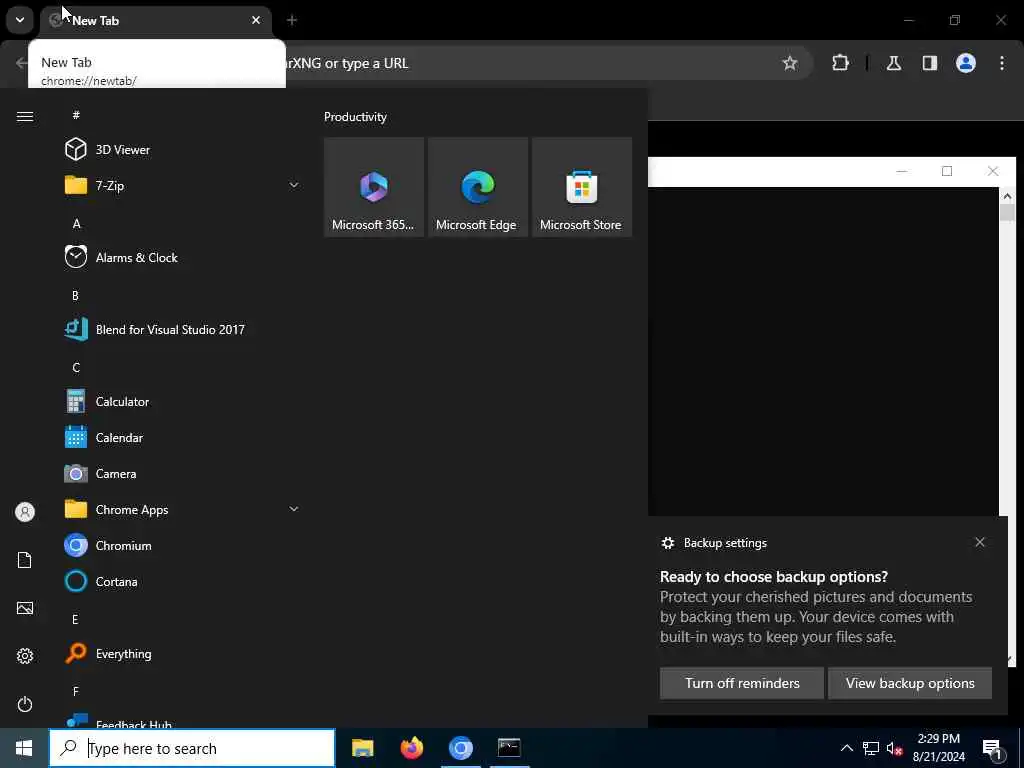Click the Productivity group header
Viewport: 1024px width, 768px height.
point(355,117)
